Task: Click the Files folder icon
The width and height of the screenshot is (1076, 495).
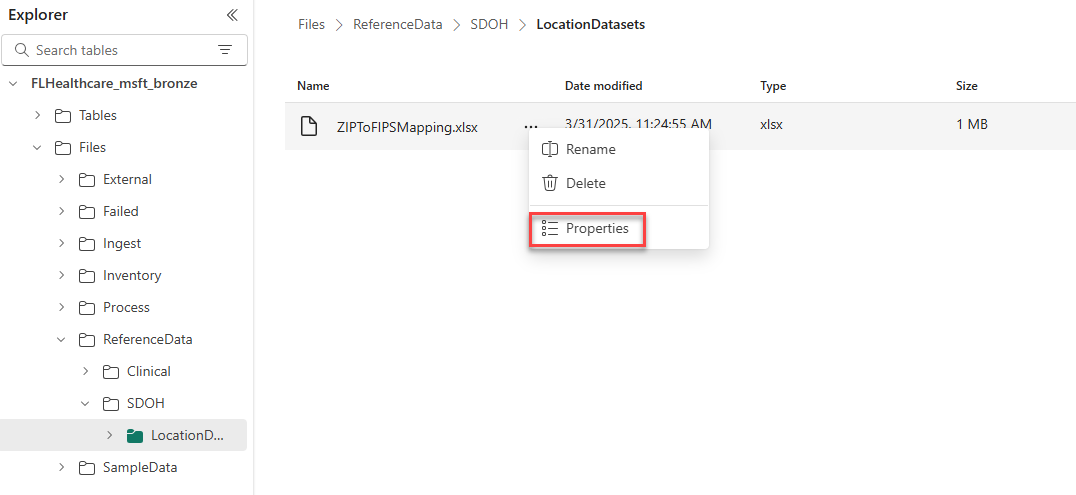Action: coord(64,148)
